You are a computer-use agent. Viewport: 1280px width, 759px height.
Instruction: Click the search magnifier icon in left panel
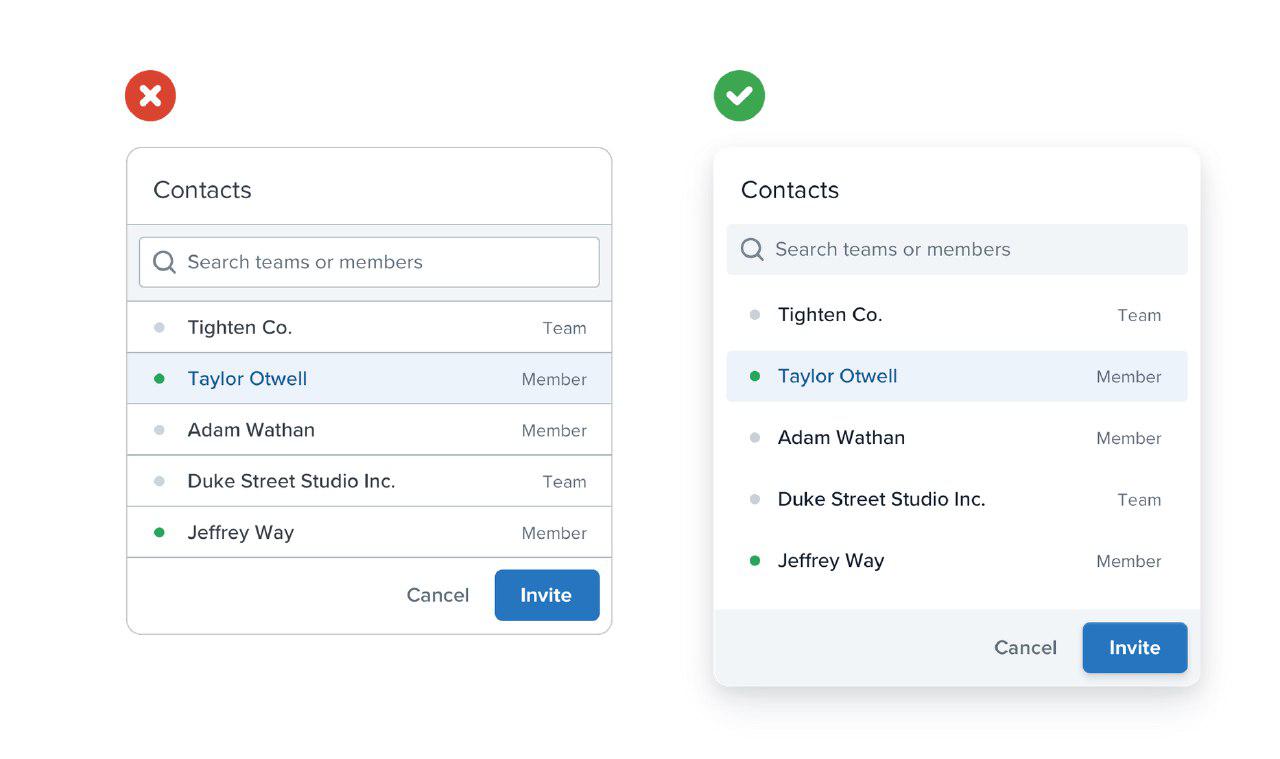165,262
